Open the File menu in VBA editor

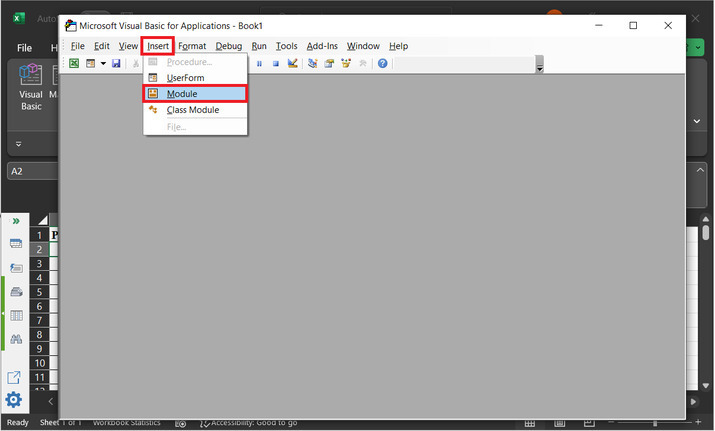point(78,46)
